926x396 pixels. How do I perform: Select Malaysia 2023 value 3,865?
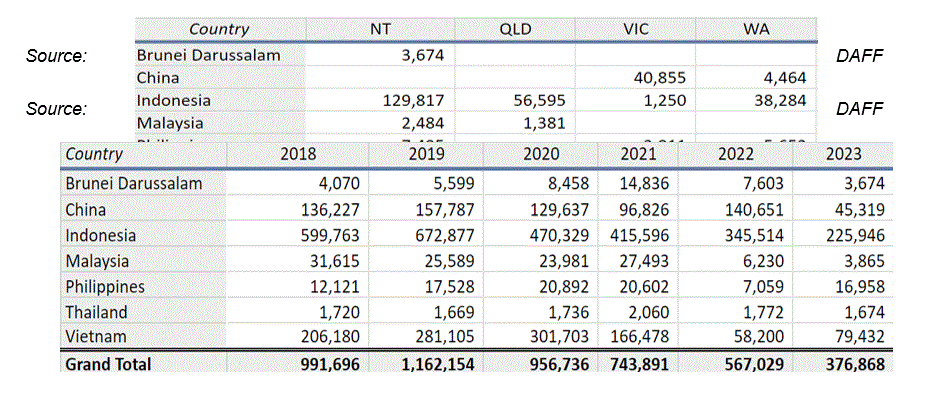coord(865,260)
